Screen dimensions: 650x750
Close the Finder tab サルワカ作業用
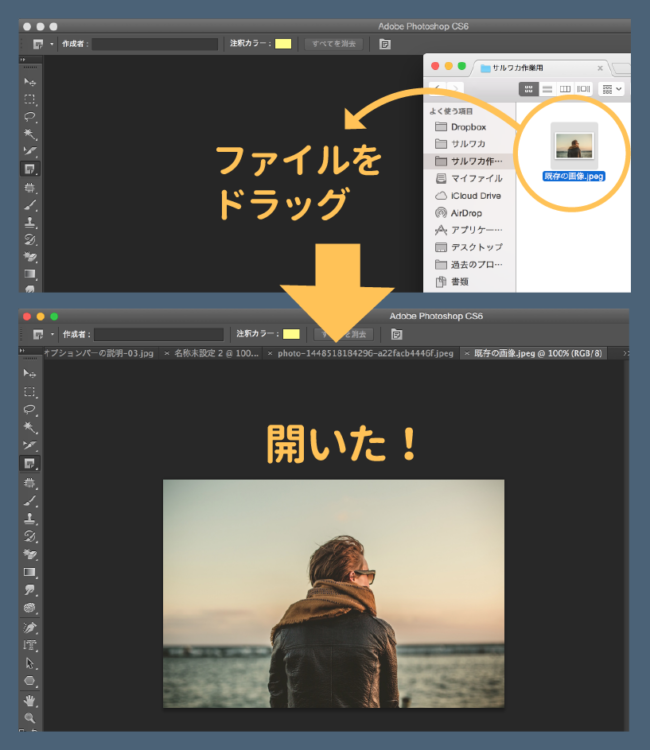[x=600, y=68]
